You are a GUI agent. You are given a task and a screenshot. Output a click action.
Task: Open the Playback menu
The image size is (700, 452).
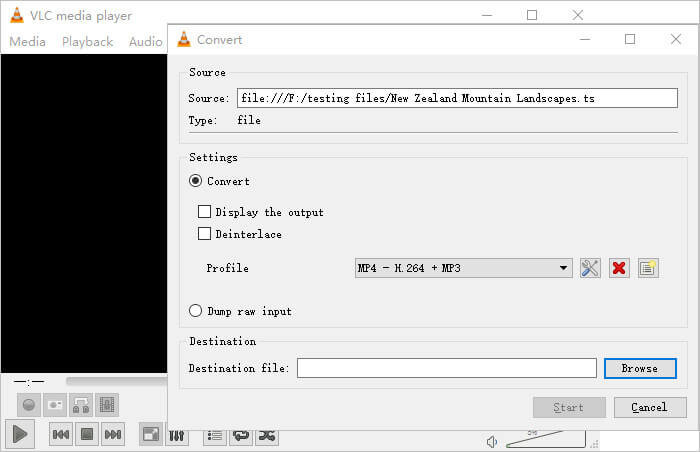(88, 42)
